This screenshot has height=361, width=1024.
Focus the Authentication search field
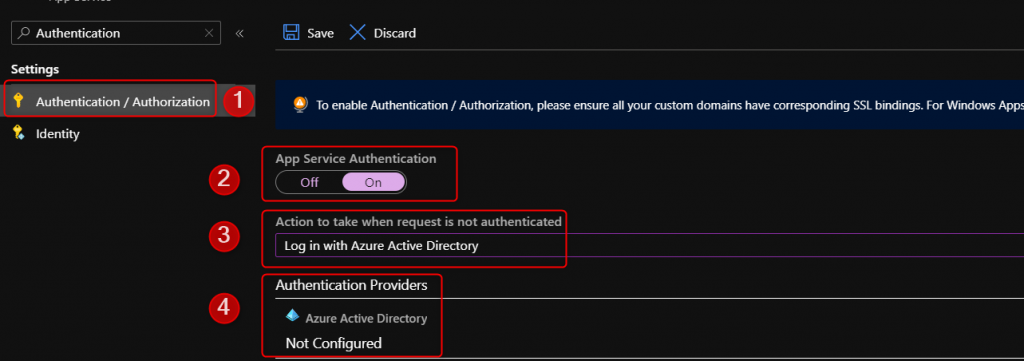point(118,33)
